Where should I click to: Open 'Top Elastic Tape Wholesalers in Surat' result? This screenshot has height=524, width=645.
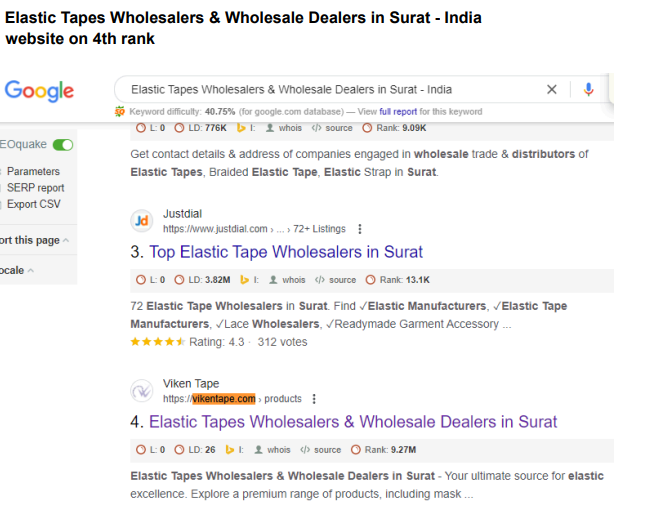pos(285,252)
